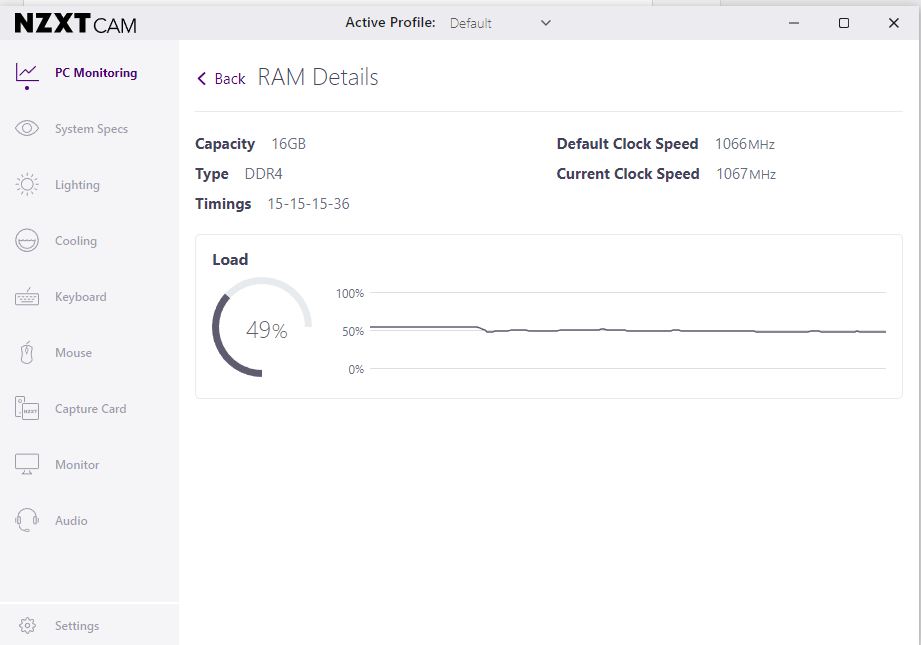The width and height of the screenshot is (921, 645).
Task: Click the 1067MHz current clock value
Action: (x=746, y=174)
